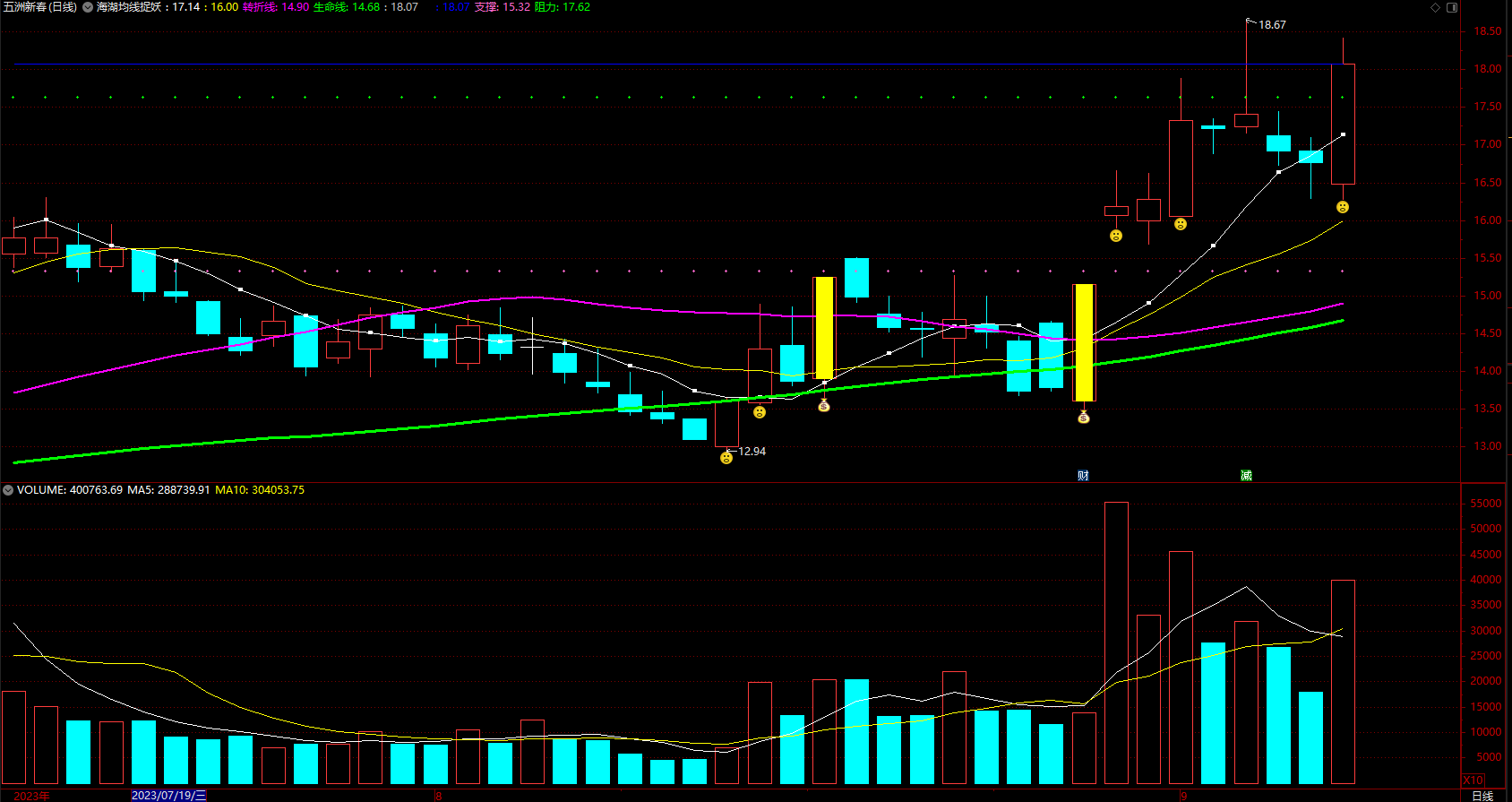Click the yellow 16.00 value in header
This screenshot has width=1512, height=802.
click(x=224, y=7)
